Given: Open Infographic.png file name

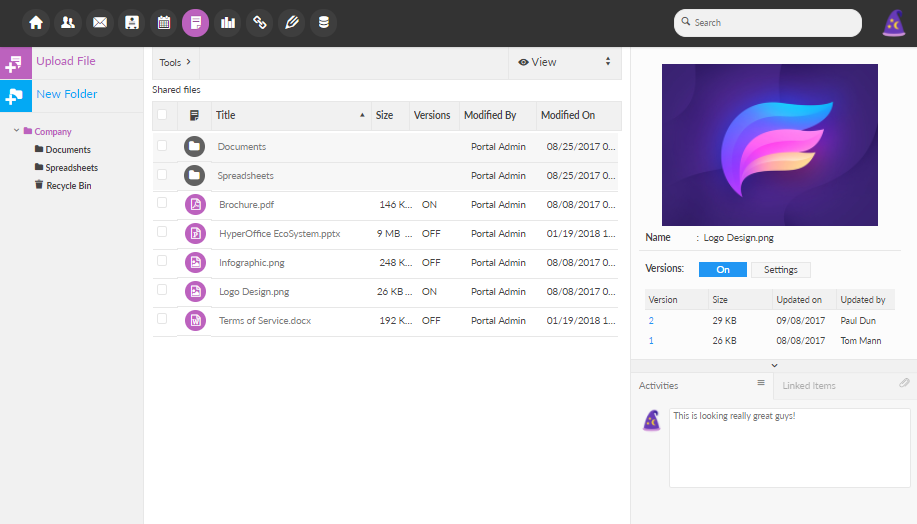Looking at the screenshot, I should click(x=251, y=263).
